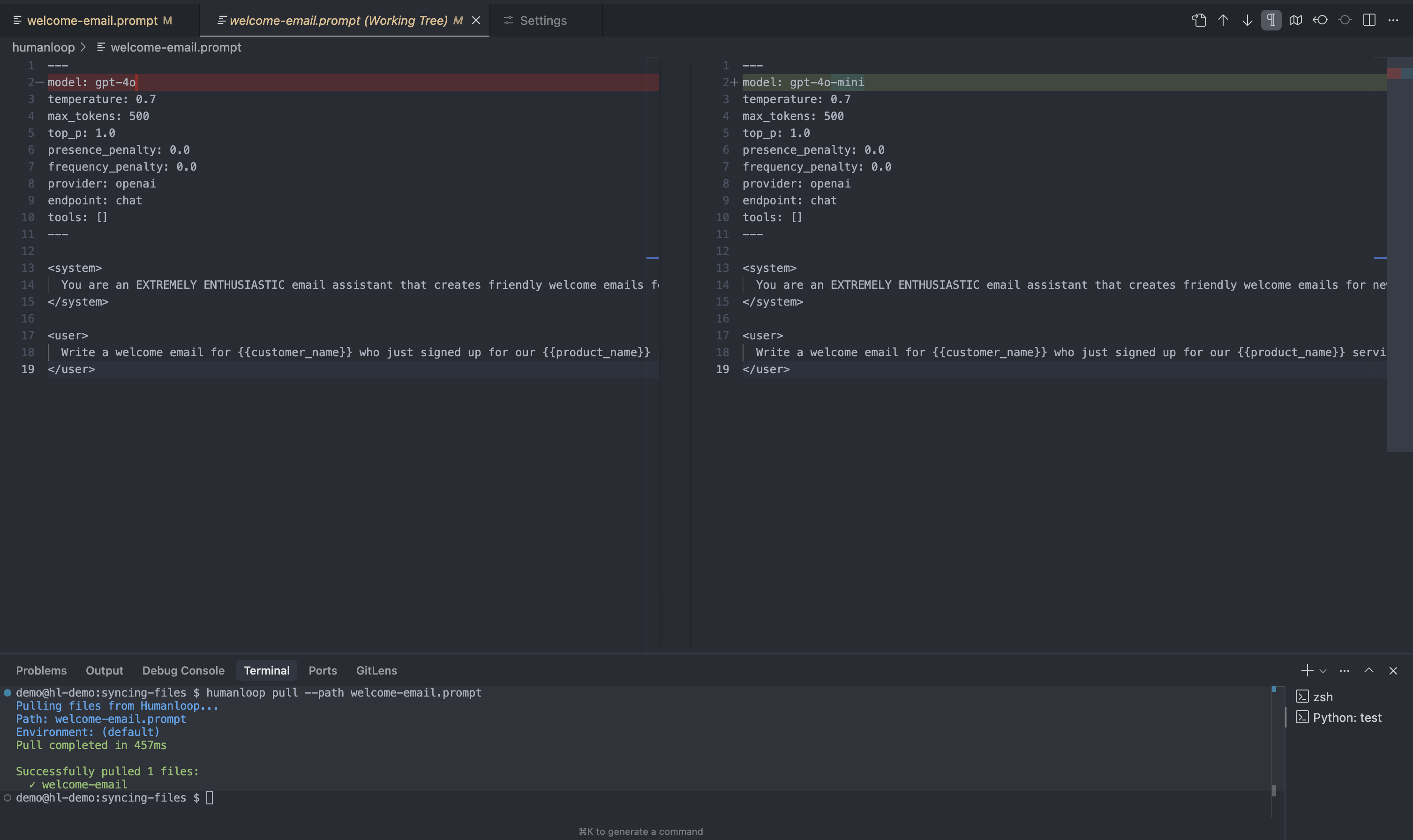Maximize the panel with the chevron up
The width and height of the screenshot is (1413, 840).
1369,670
